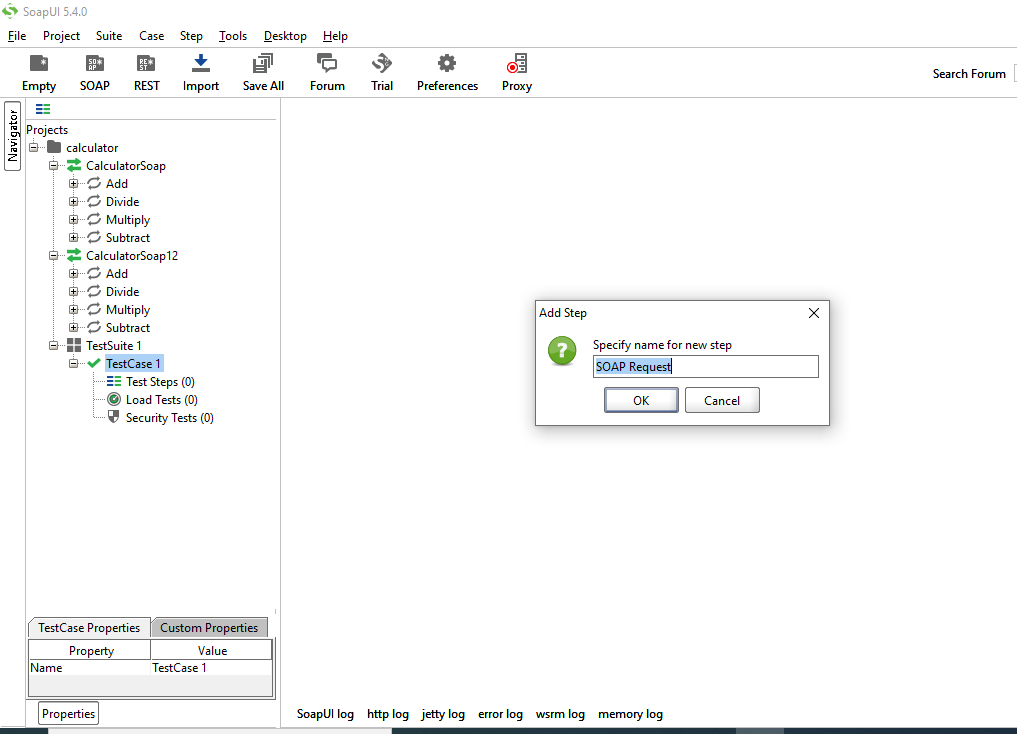The image size is (1017, 734).
Task: Close the Add Step dialog
Action: pos(814,313)
